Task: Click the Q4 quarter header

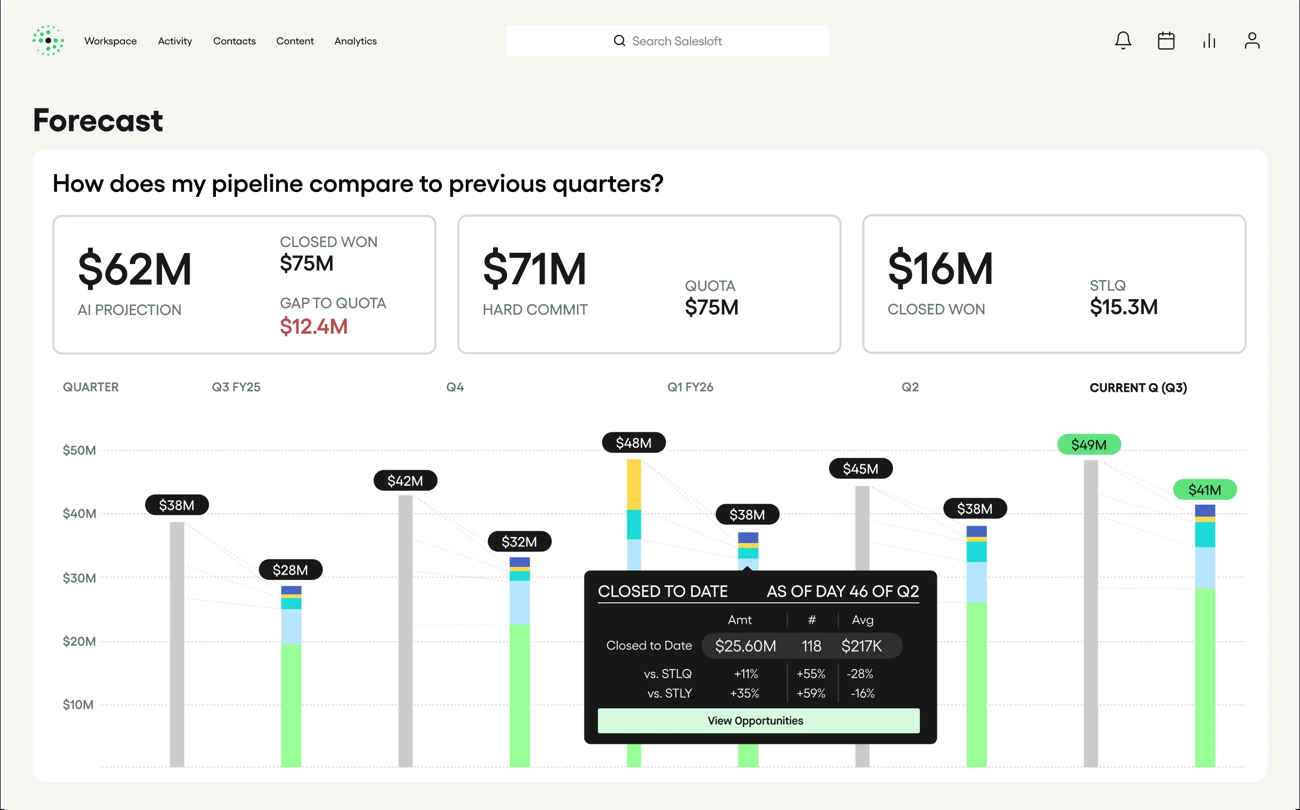Action: tap(455, 387)
